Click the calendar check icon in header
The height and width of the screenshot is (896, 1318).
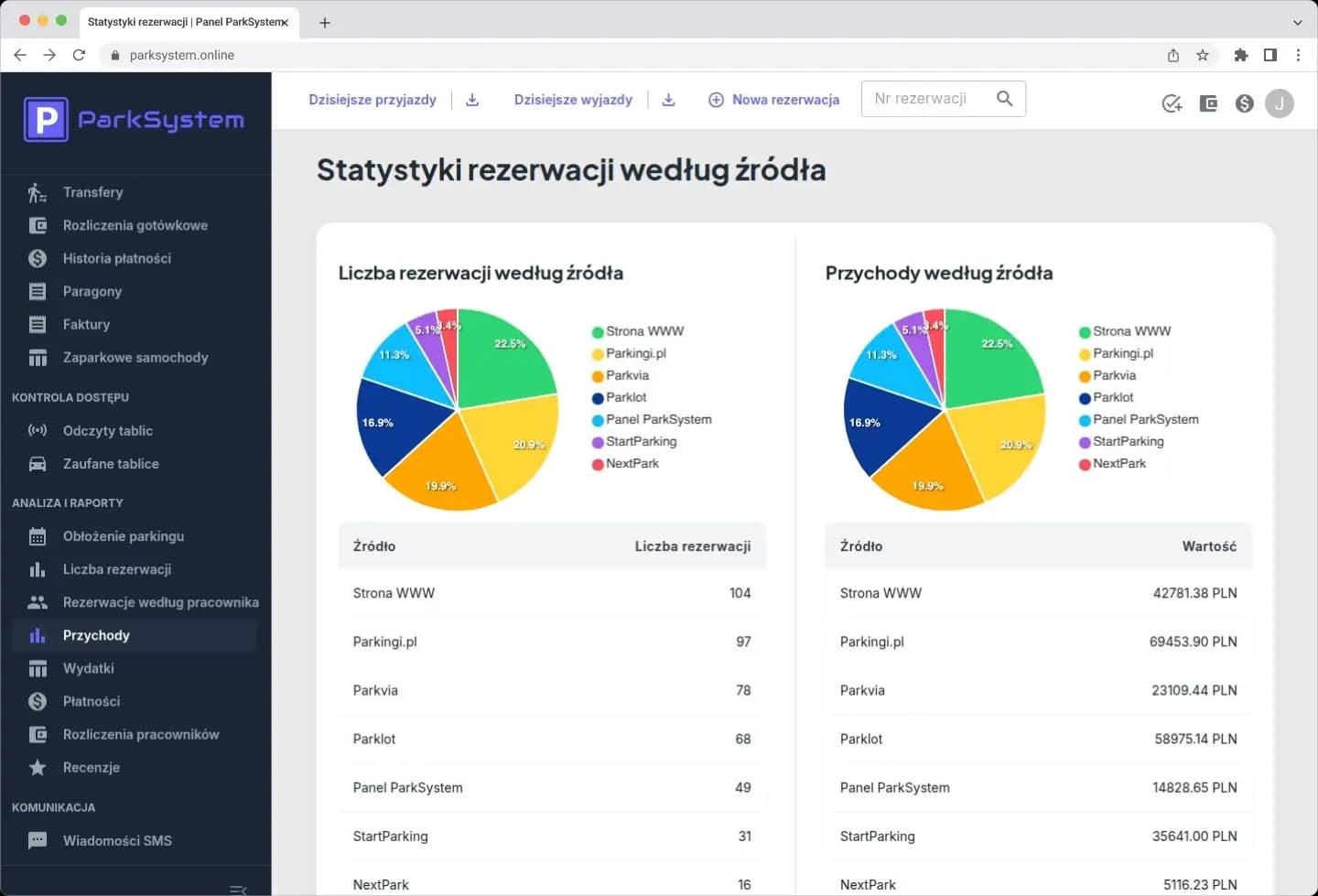pos(1172,103)
